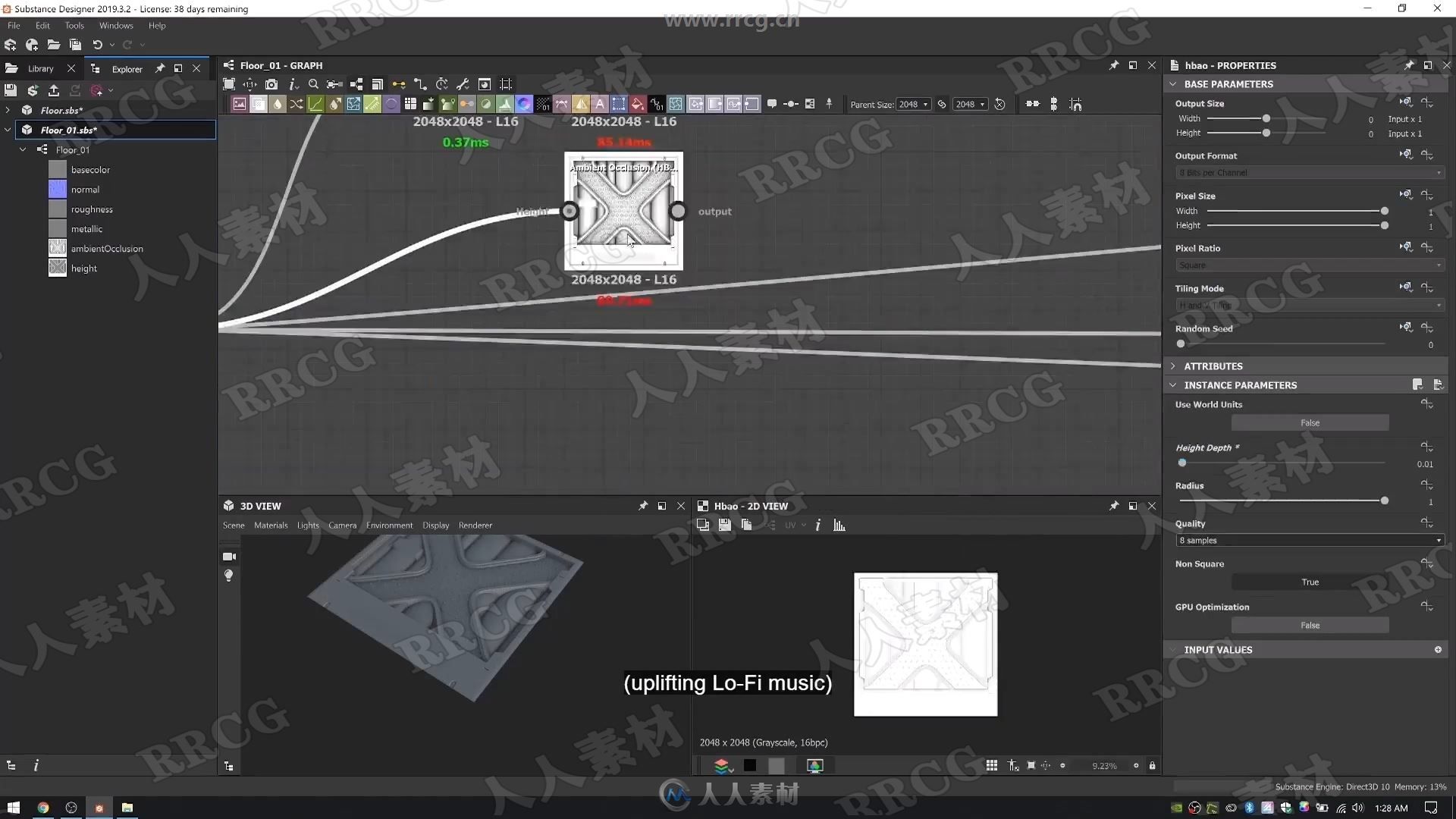Reset parent size with circular arrow icon

(x=1000, y=105)
